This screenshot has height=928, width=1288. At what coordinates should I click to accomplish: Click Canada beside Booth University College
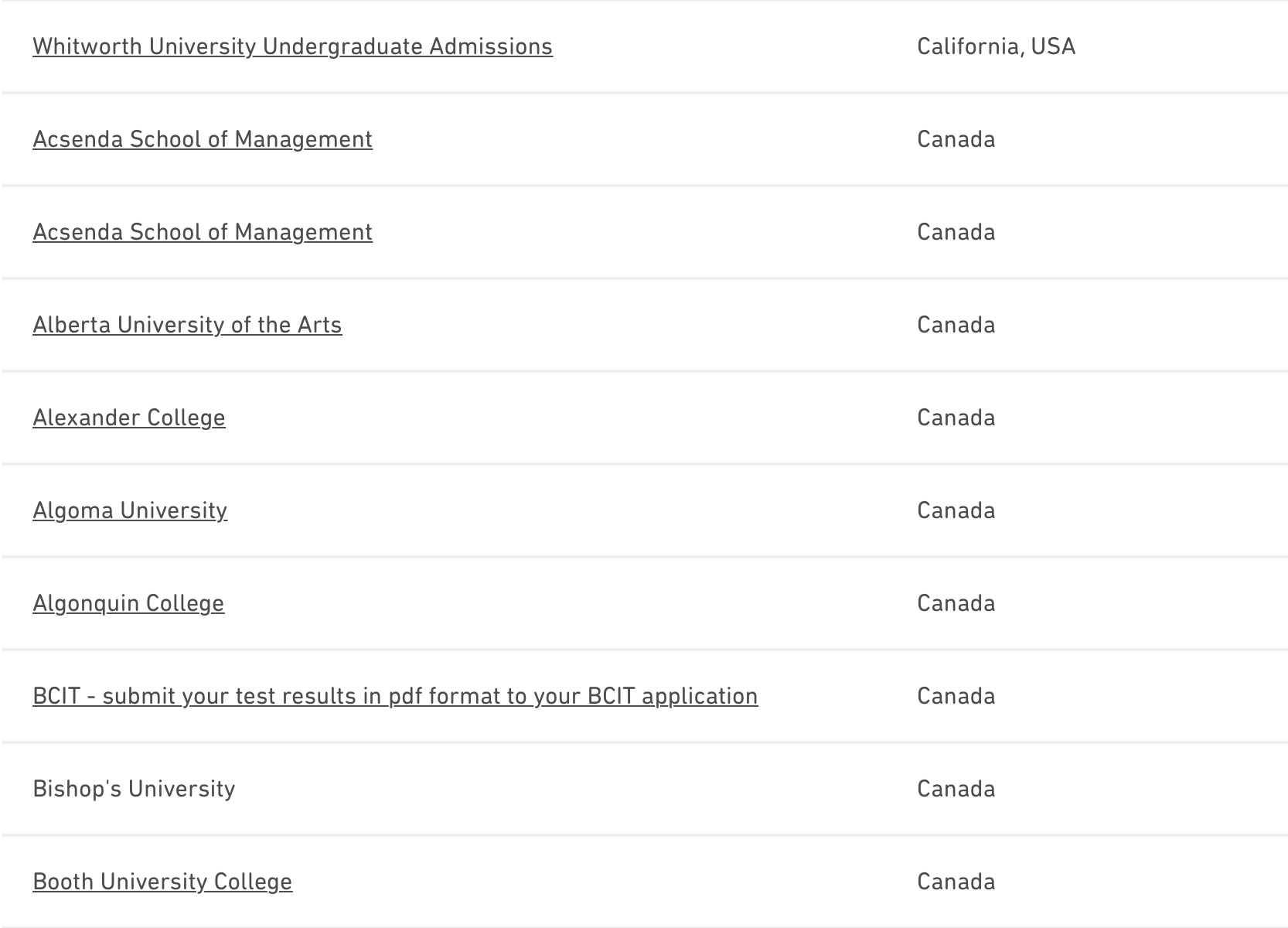(956, 882)
